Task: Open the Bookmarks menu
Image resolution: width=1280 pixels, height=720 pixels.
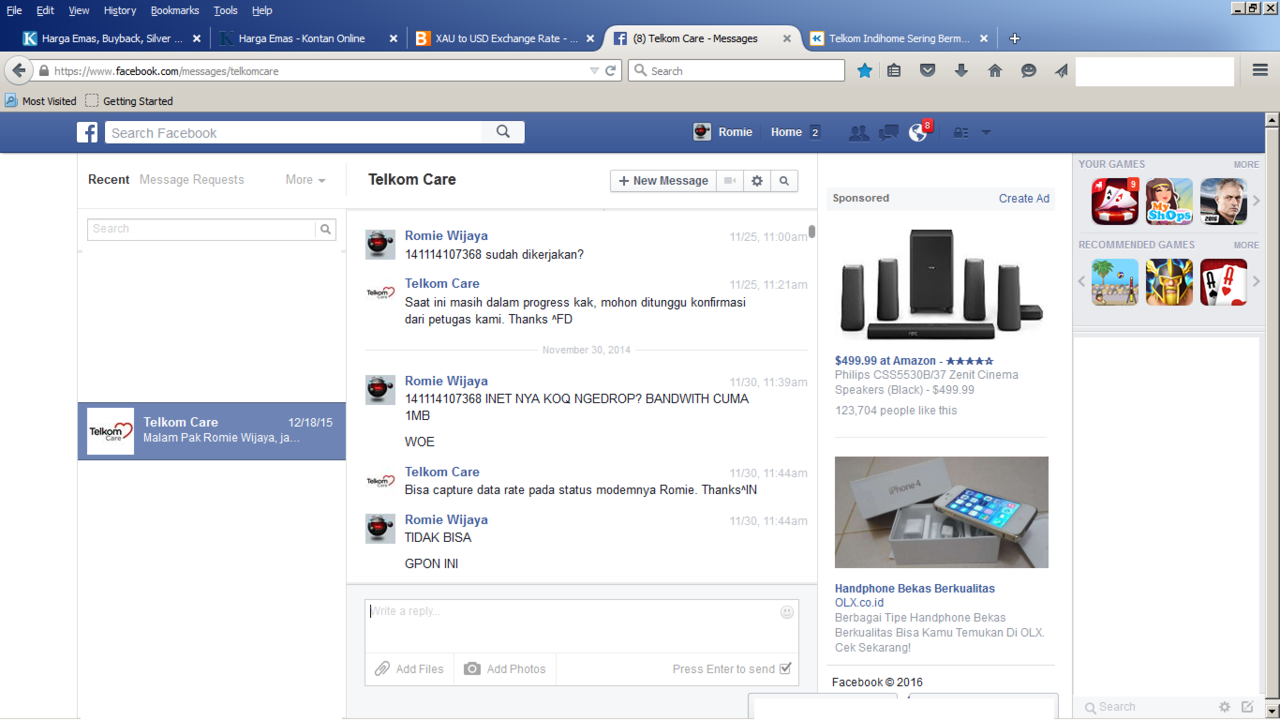Action: click(x=175, y=10)
